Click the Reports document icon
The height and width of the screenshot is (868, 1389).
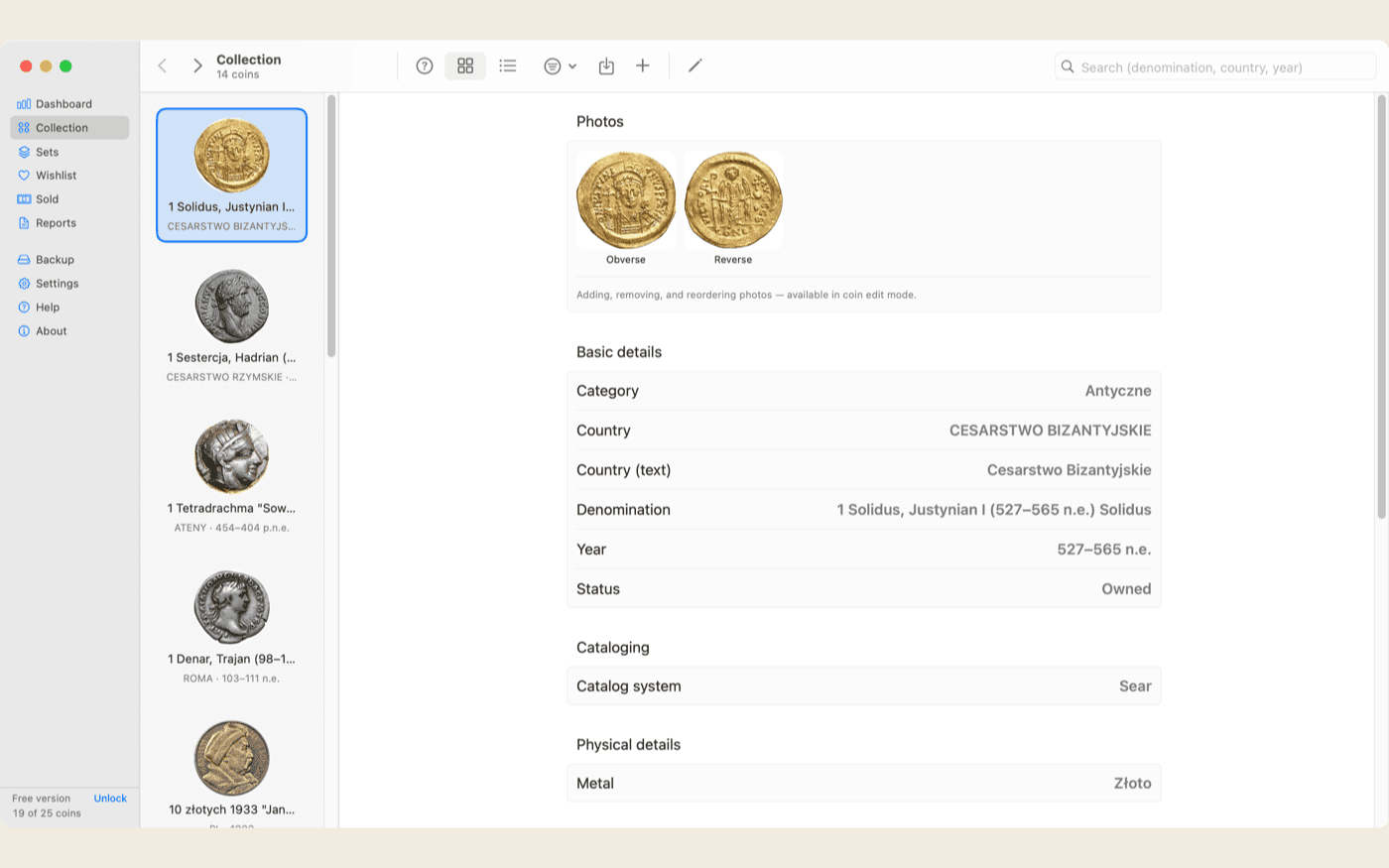pyautogui.click(x=24, y=223)
